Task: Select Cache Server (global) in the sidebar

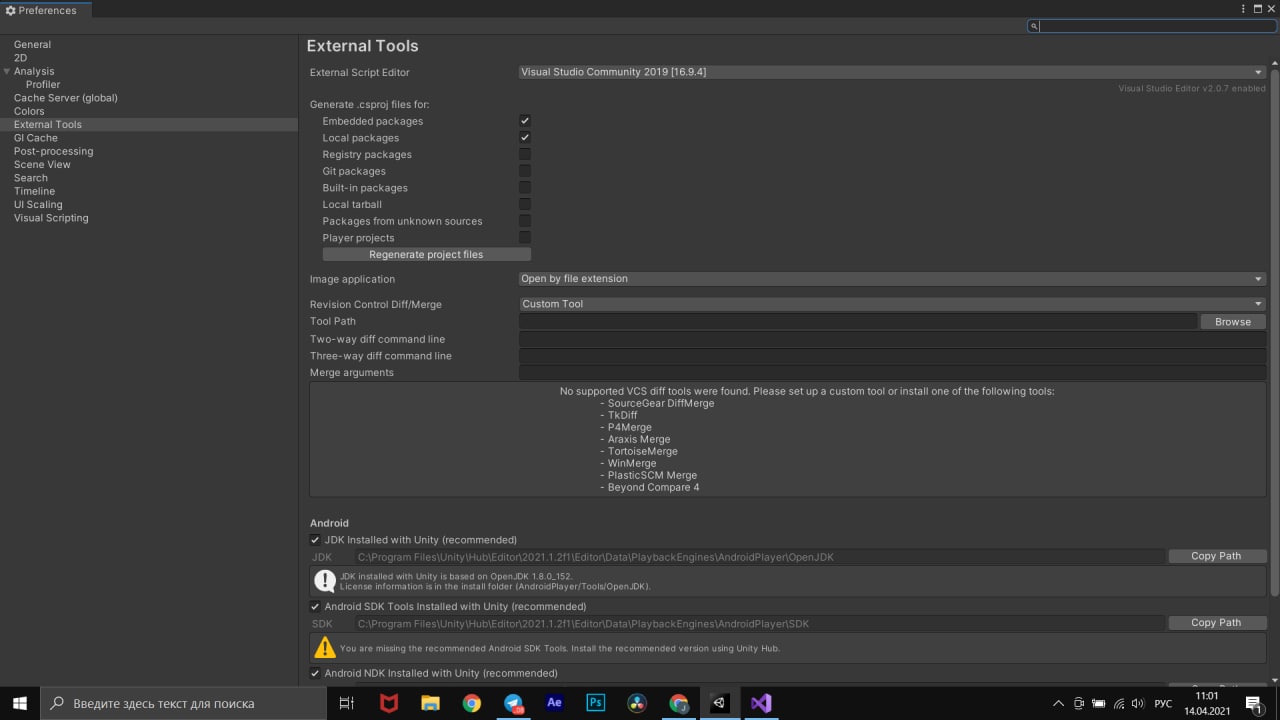Action: 66,98
